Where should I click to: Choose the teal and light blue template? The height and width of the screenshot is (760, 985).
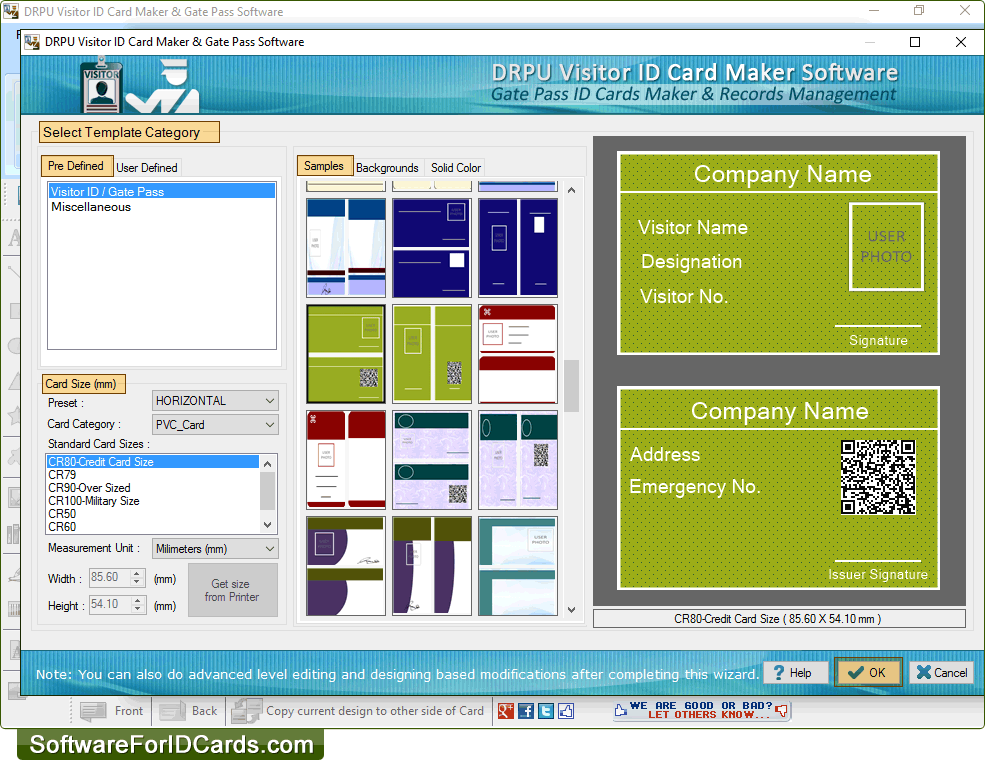coord(518,566)
